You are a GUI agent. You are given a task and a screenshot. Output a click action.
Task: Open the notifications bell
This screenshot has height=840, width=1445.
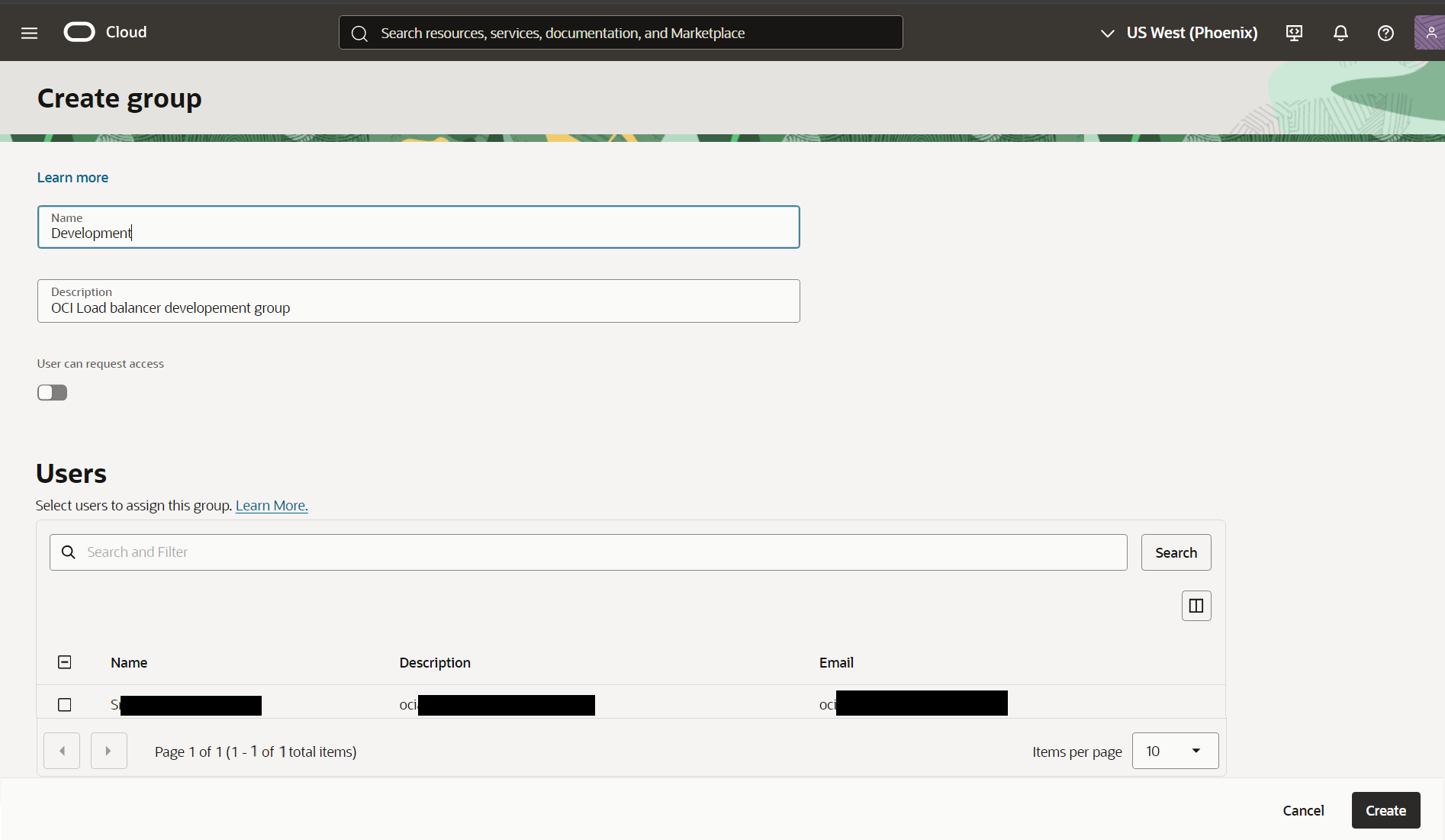1340,33
